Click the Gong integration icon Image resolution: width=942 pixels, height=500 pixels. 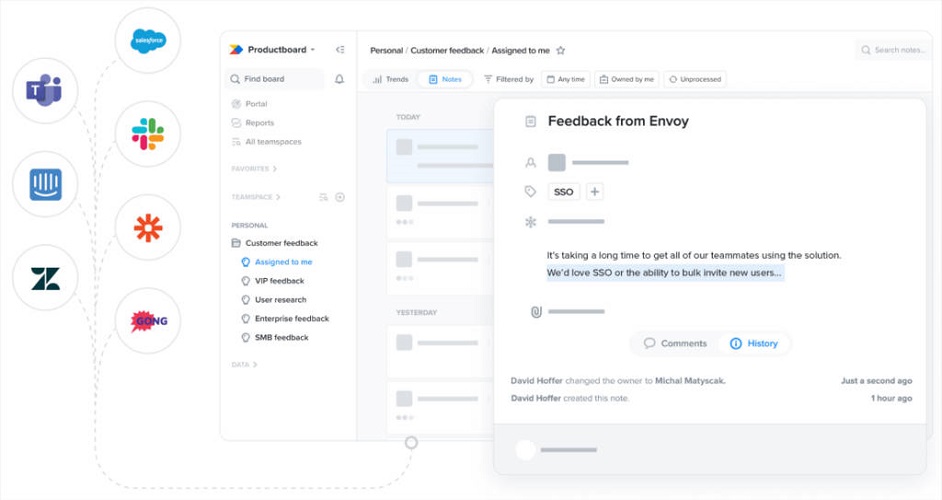pos(148,321)
